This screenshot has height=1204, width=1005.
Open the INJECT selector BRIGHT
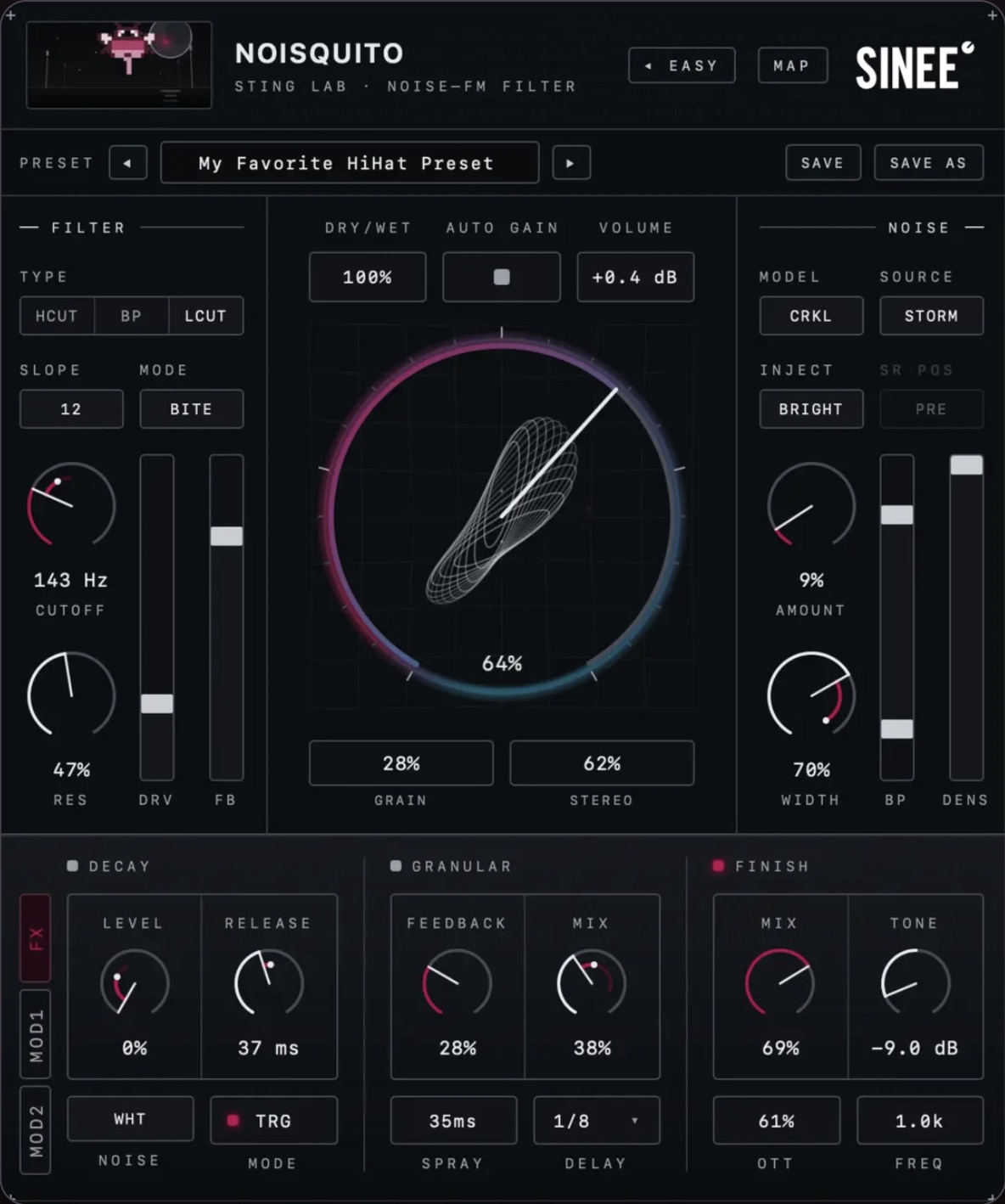(x=811, y=409)
